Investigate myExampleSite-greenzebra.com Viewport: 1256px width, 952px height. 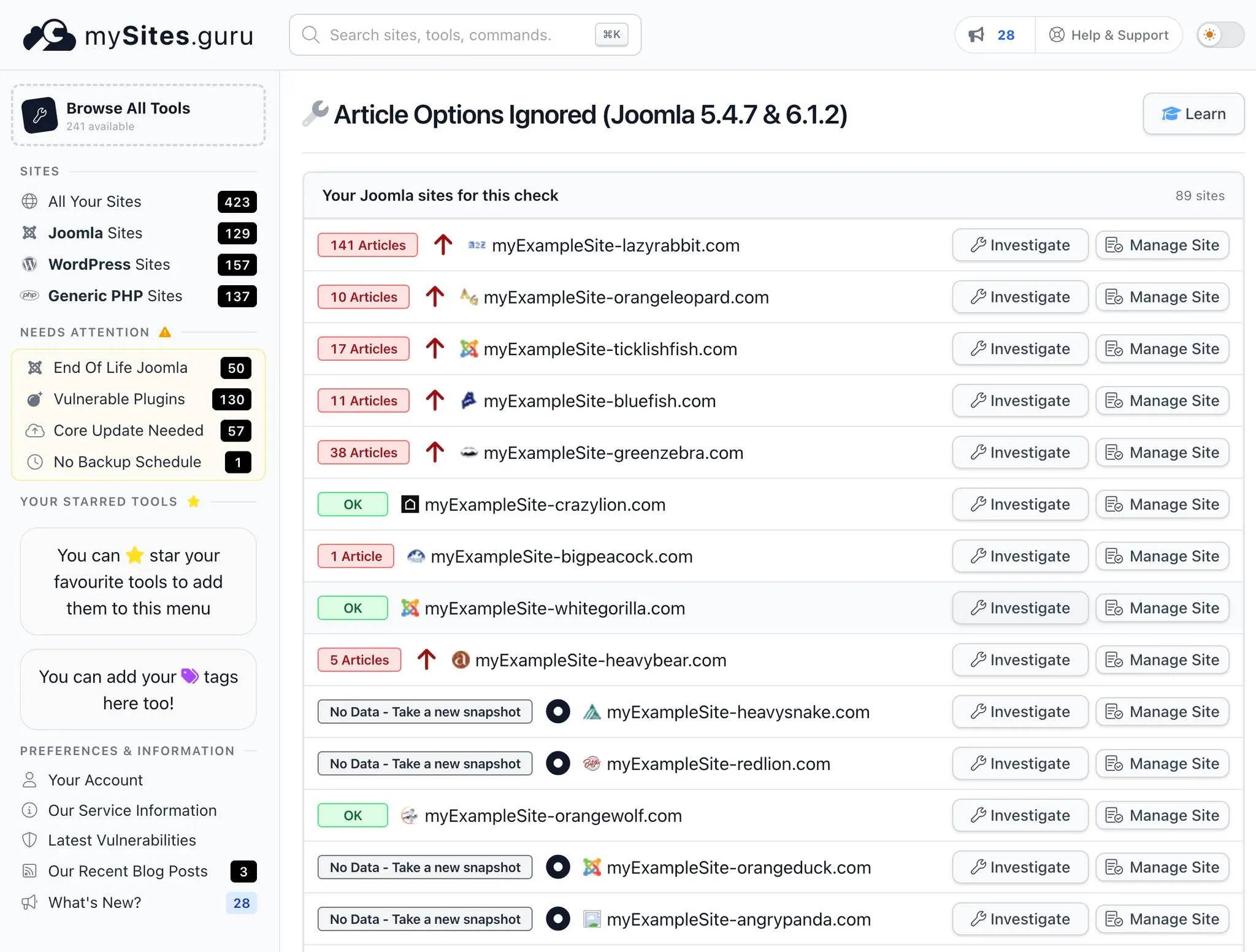(x=1020, y=453)
